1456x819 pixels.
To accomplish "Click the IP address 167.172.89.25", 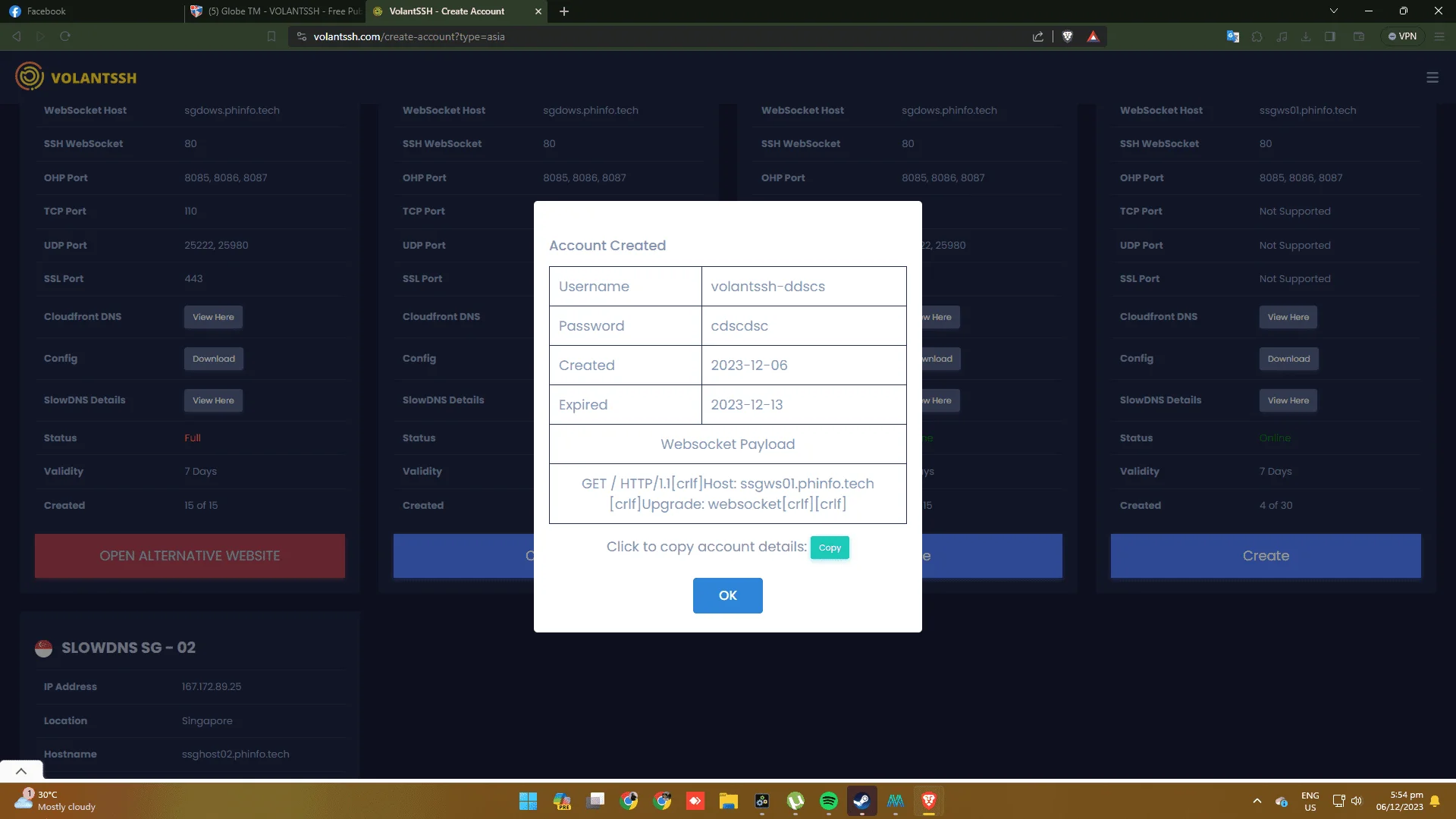I will point(212,687).
